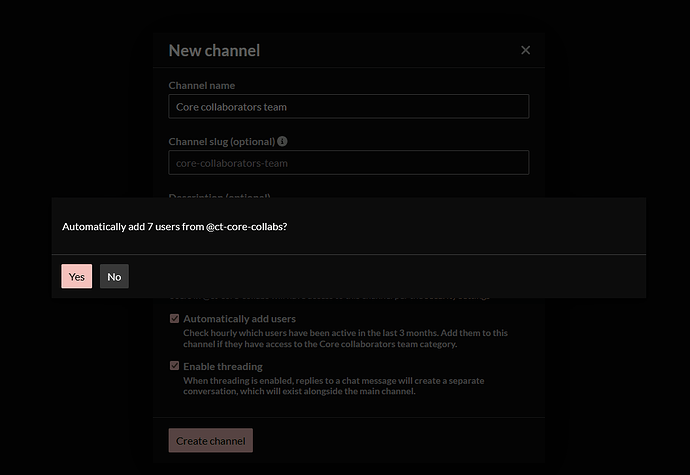690x475 pixels.
Task: Decline by clicking the No button
Action: point(114,276)
